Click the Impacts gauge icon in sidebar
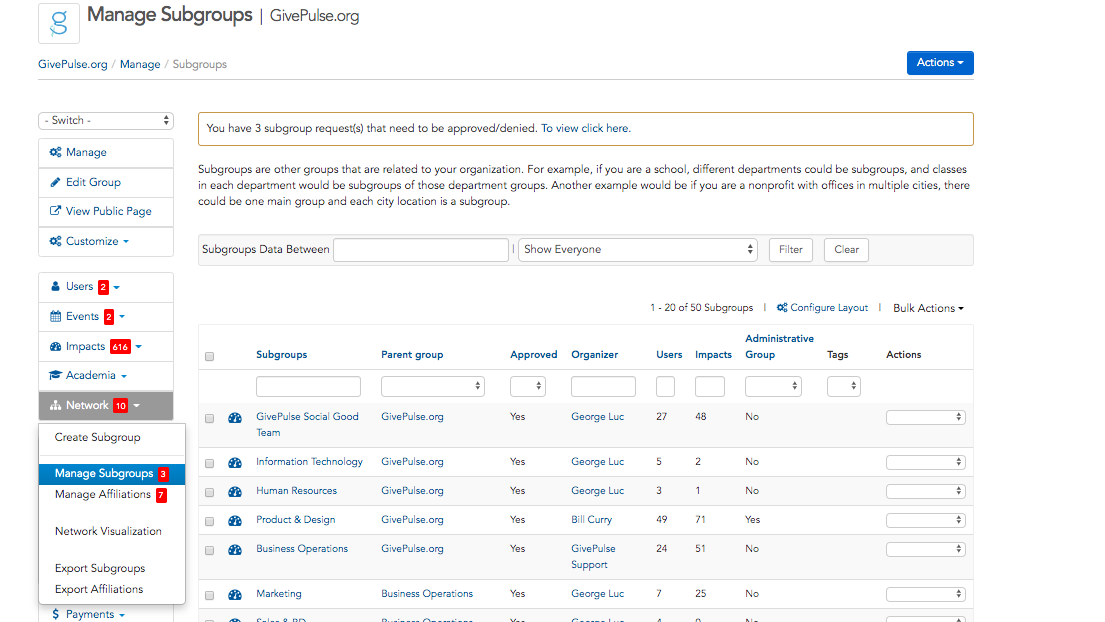Viewport: 1105px width, 622px height. point(56,347)
